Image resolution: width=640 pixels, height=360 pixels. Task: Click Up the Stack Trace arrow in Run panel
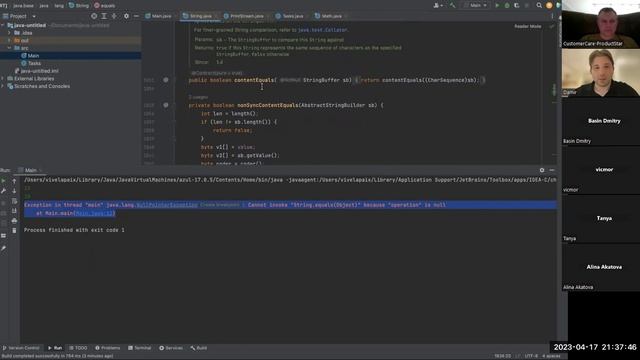[x=14, y=181]
